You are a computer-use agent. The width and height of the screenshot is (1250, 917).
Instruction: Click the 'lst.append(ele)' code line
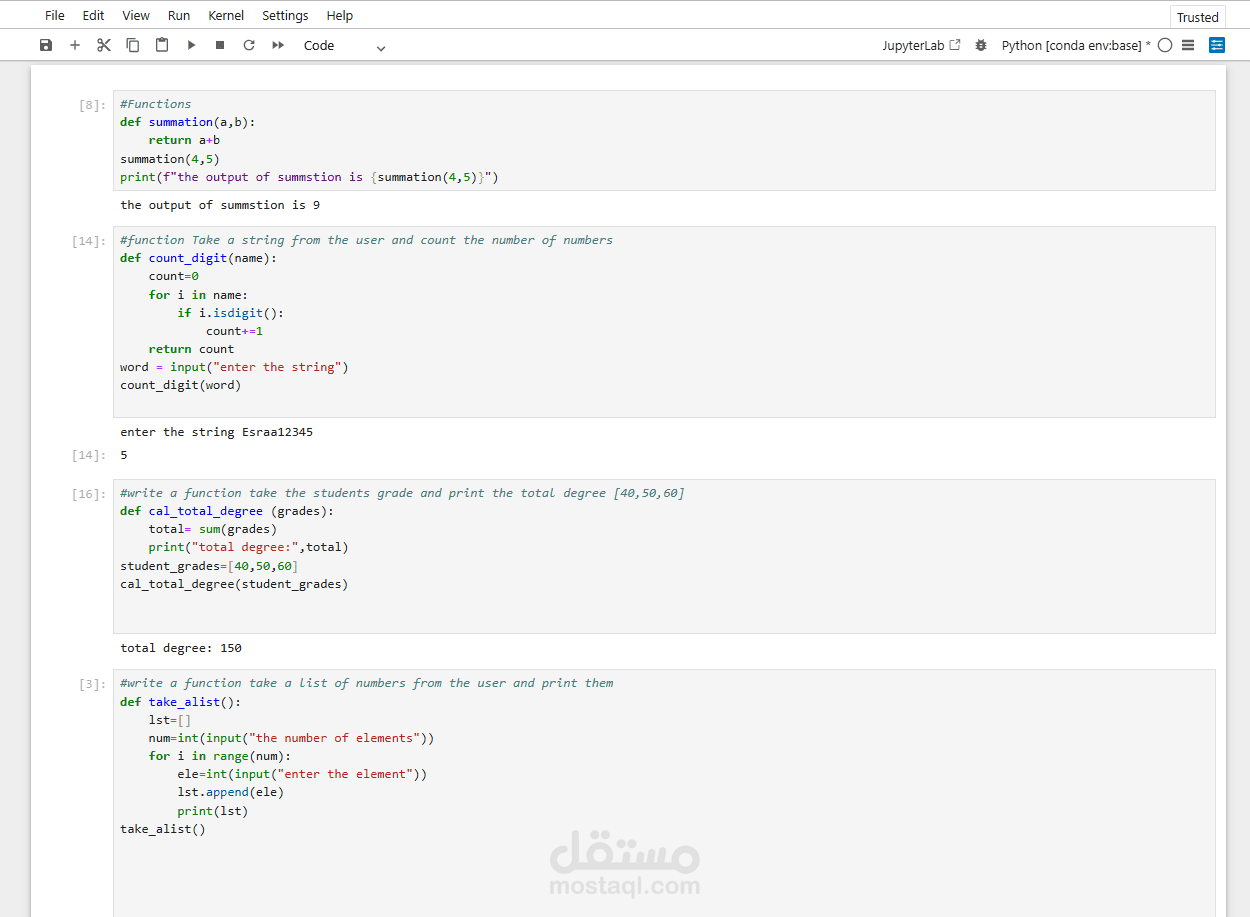click(x=231, y=792)
